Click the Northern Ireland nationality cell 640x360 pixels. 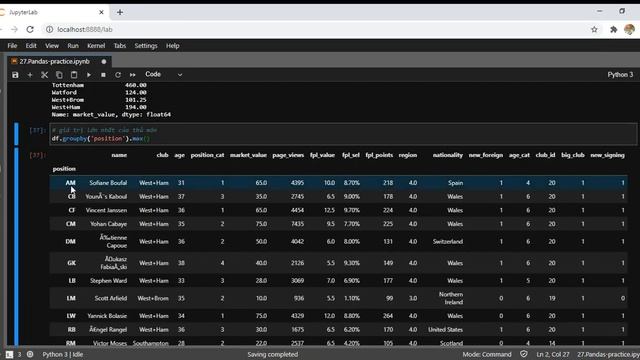(x=451, y=298)
